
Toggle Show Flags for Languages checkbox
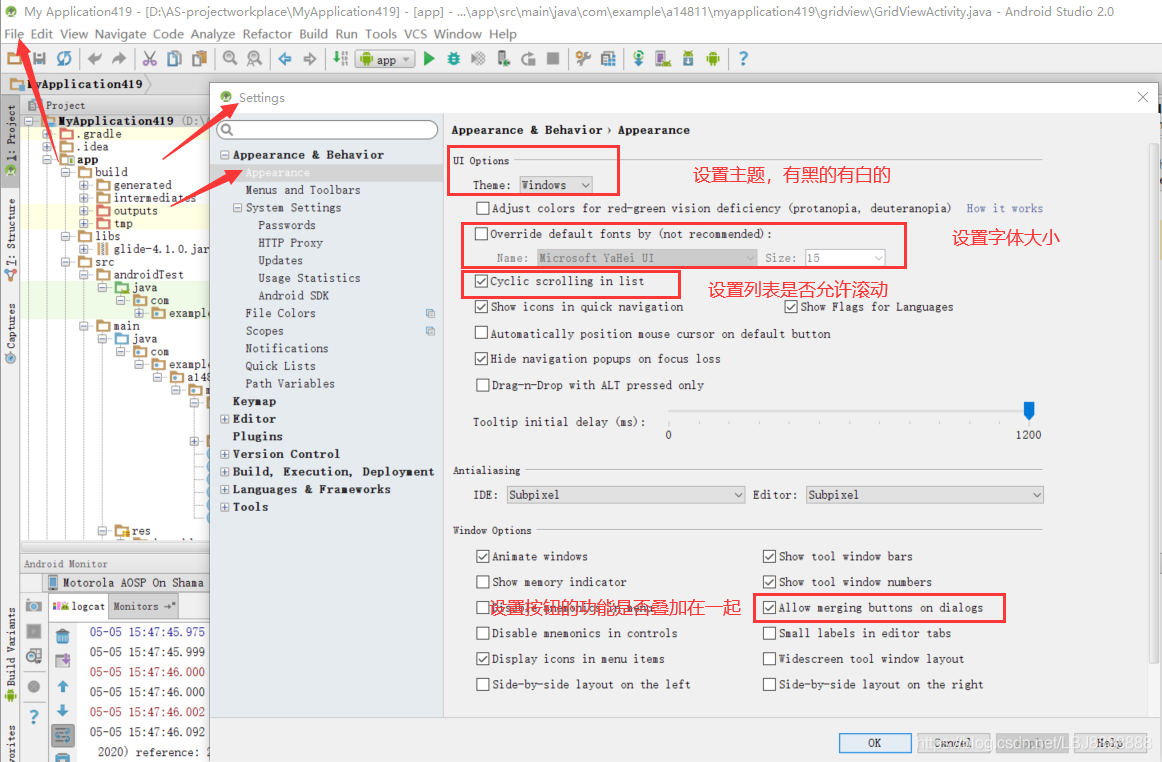click(791, 306)
